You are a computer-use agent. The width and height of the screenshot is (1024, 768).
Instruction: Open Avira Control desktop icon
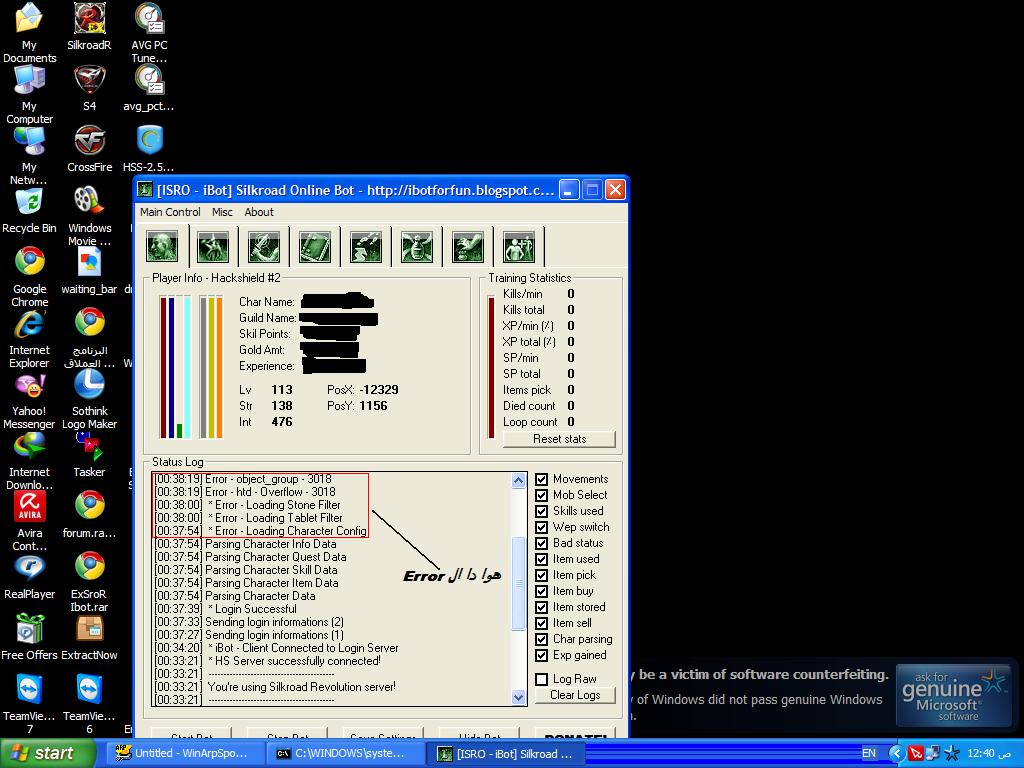tap(29, 520)
